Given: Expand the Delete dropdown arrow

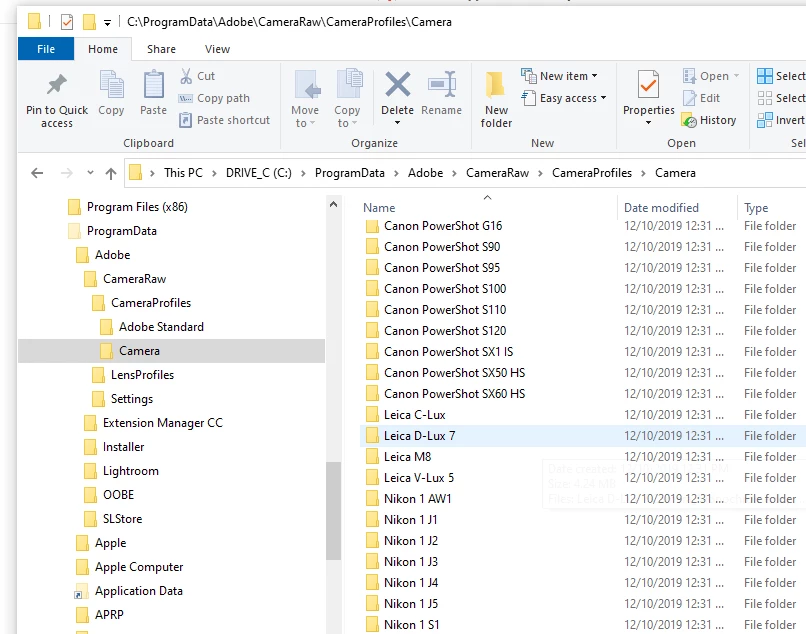Looking at the screenshot, I should click(397, 123).
